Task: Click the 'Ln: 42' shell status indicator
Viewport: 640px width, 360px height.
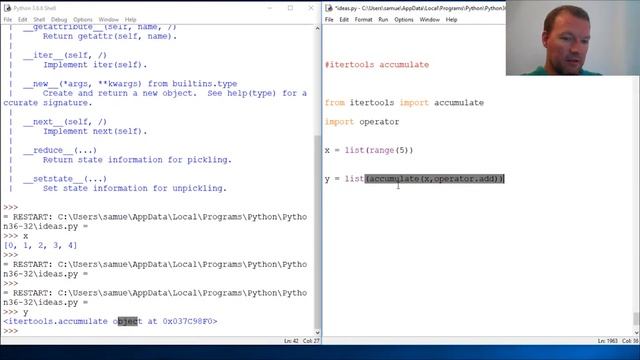Action: (x=291, y=341)
